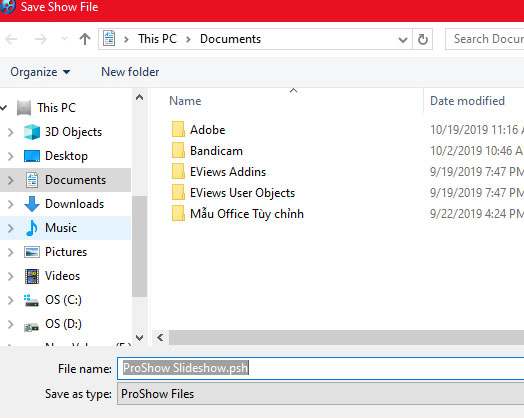Select OS (C:) drive in tree

pyautogui.click(x=63, y=300)
